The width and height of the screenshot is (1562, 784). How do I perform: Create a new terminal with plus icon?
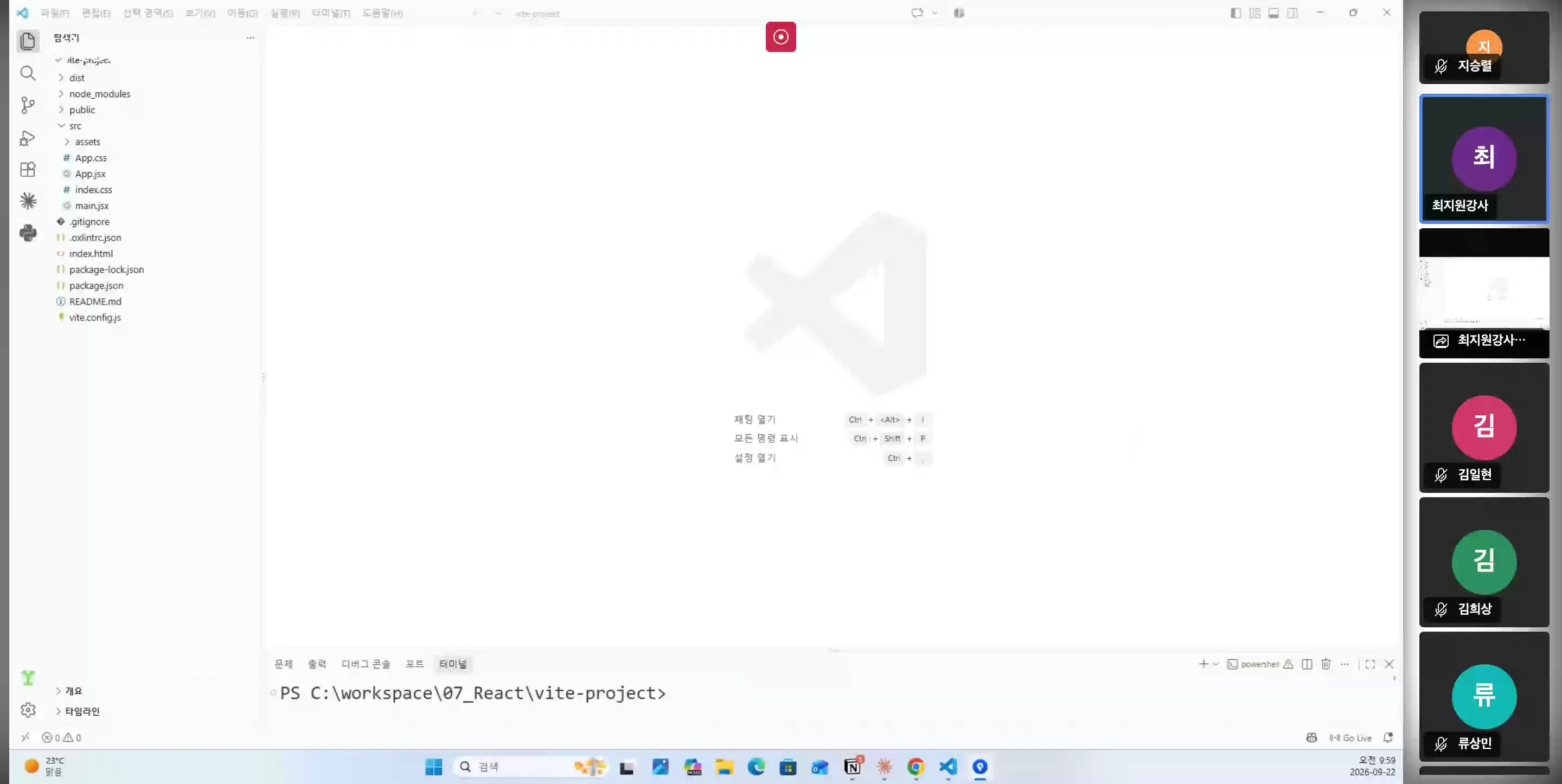pos(1203,664)
